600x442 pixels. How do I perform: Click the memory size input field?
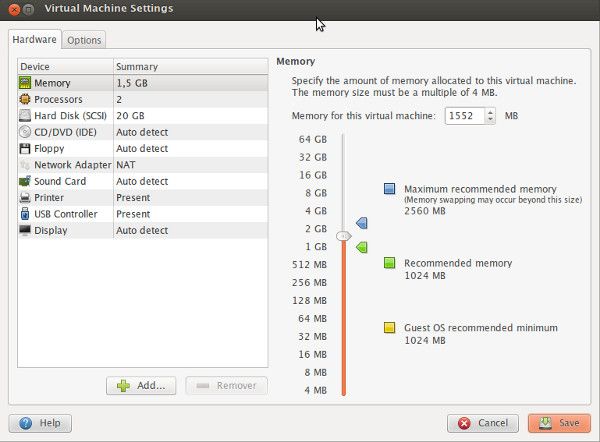click(x=461, y=116)
